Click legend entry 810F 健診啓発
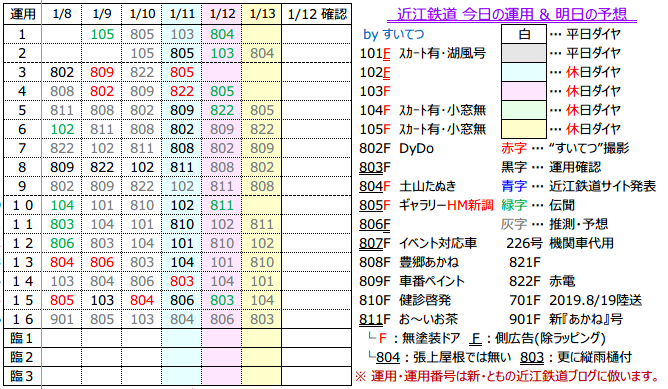Viewport: 668px width, 389px height. [405, 300]
